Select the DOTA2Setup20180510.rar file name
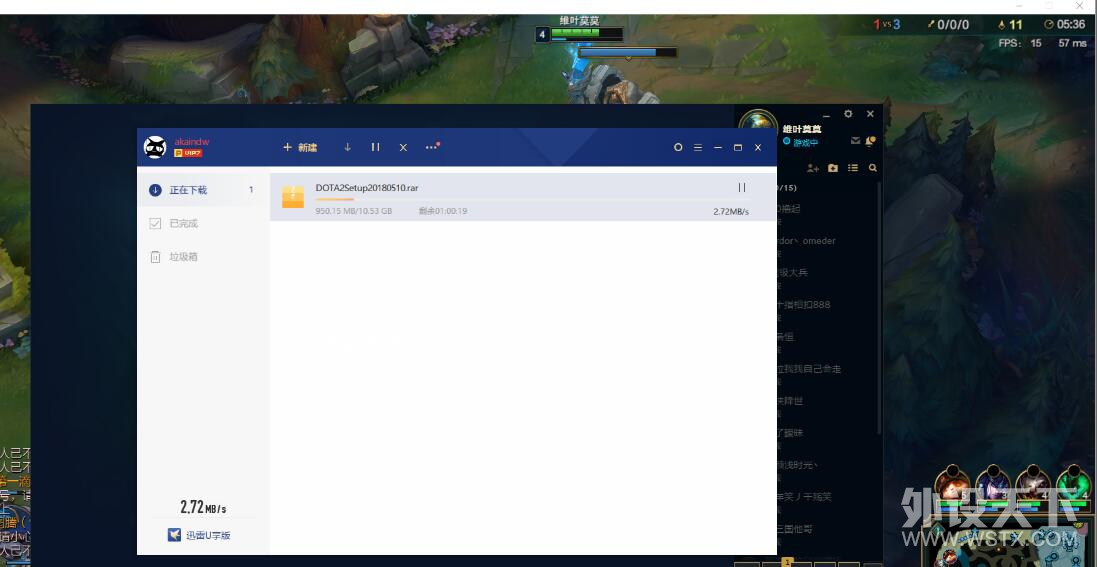The image size is (1097, 567). click(x=367, y=188)
